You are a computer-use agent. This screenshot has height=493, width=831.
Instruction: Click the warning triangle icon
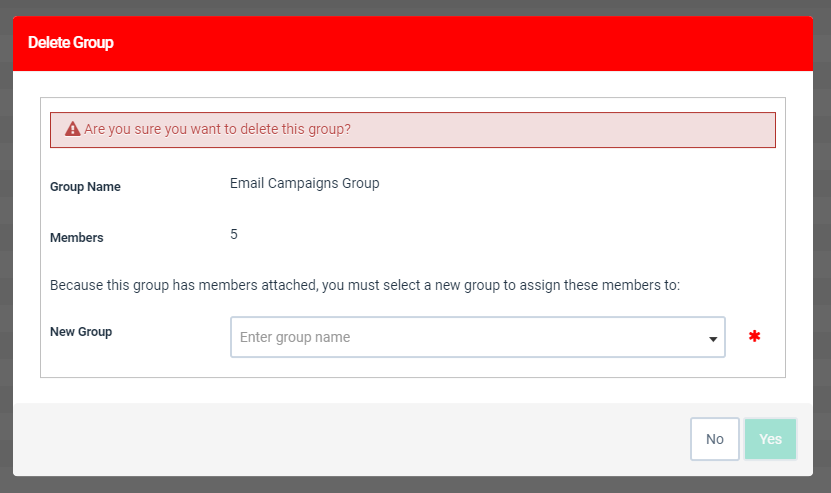(x=73, y=129)
